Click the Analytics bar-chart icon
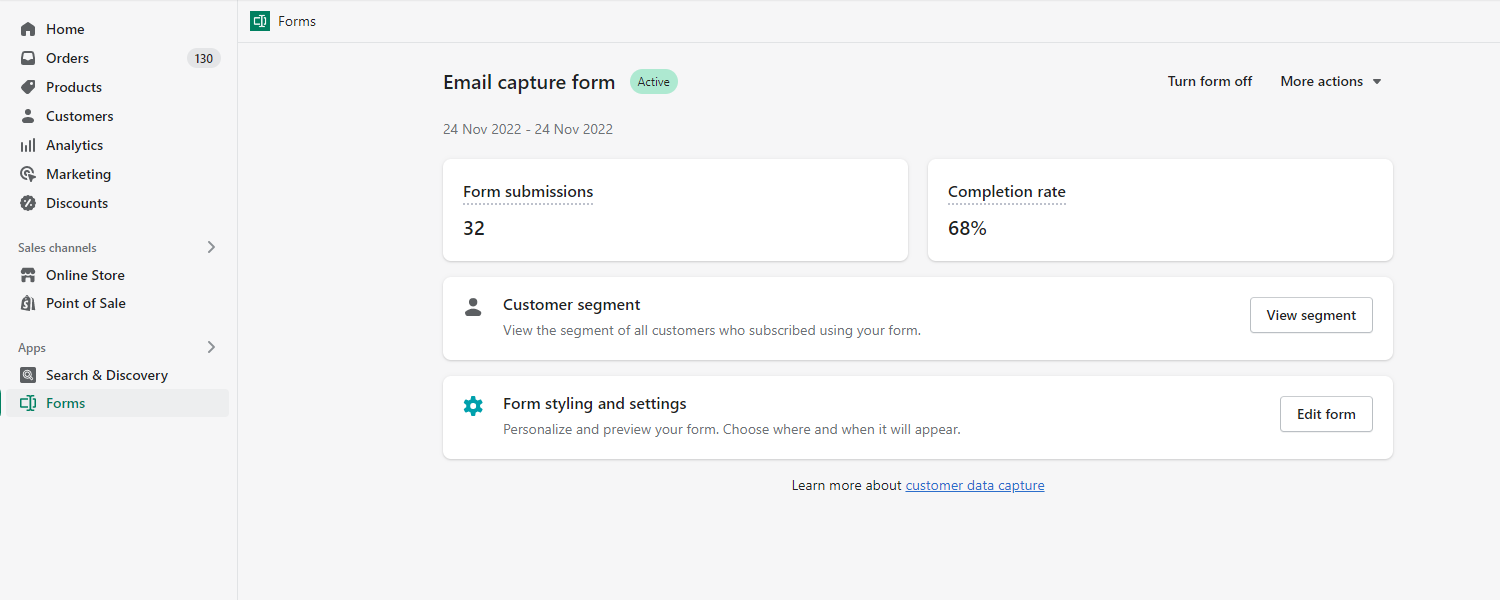The width and height of the screenshot is (1500, 600). click(28, 144)
